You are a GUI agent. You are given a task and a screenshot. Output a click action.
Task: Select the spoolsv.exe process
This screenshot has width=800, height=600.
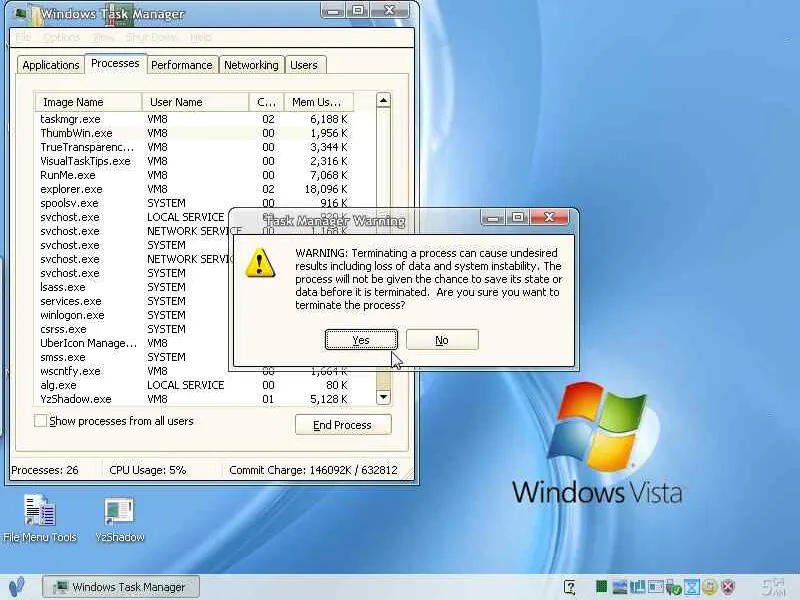click(194, 203)
